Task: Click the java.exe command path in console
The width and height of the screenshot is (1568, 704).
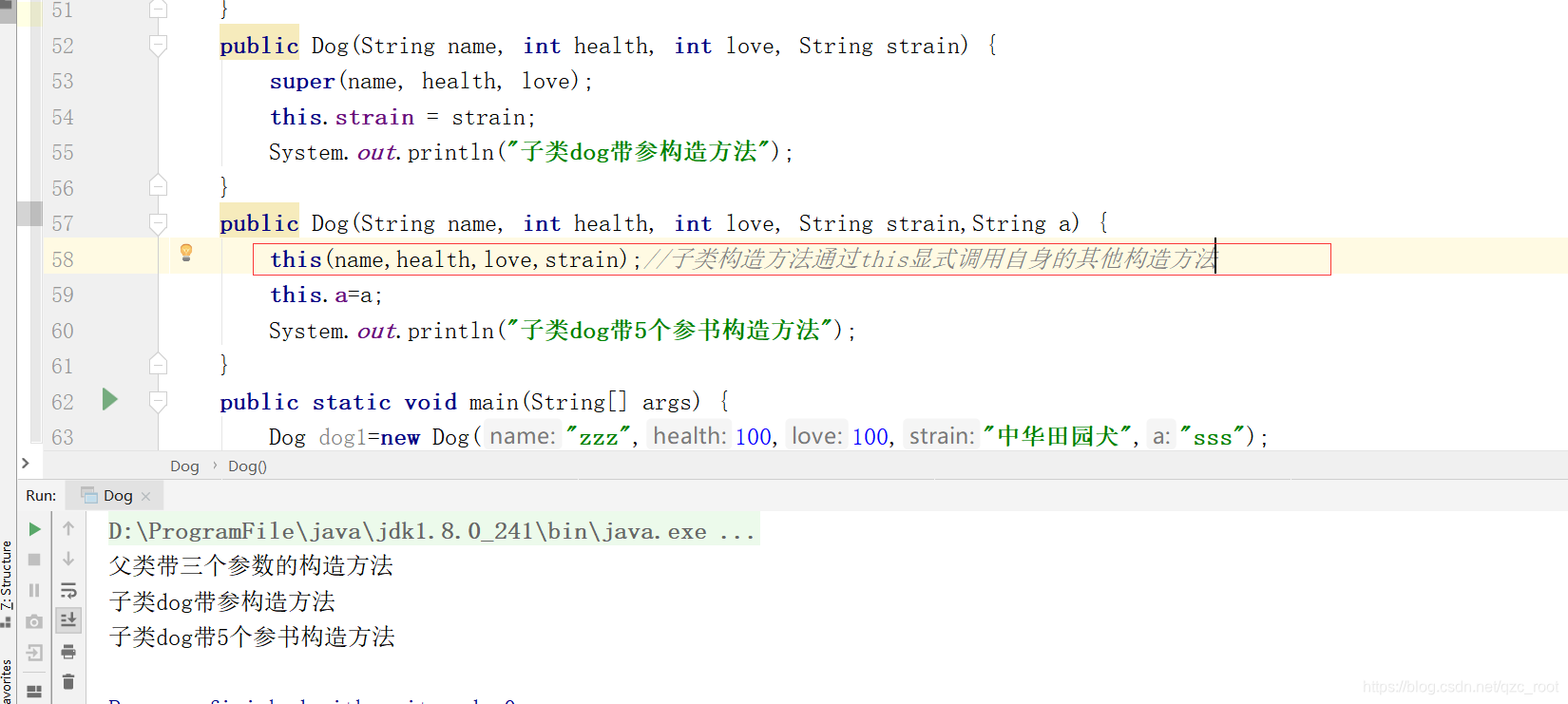Action: 432,531
